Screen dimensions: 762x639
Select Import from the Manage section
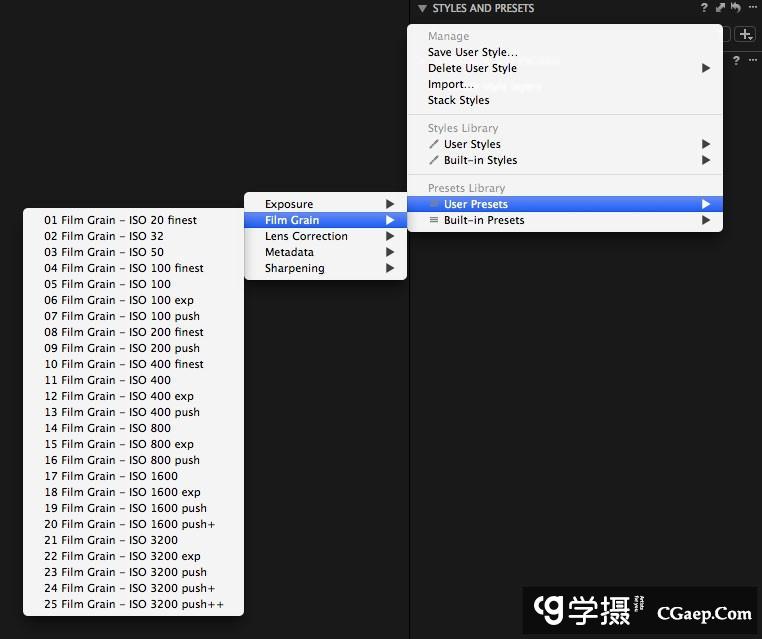451,84
